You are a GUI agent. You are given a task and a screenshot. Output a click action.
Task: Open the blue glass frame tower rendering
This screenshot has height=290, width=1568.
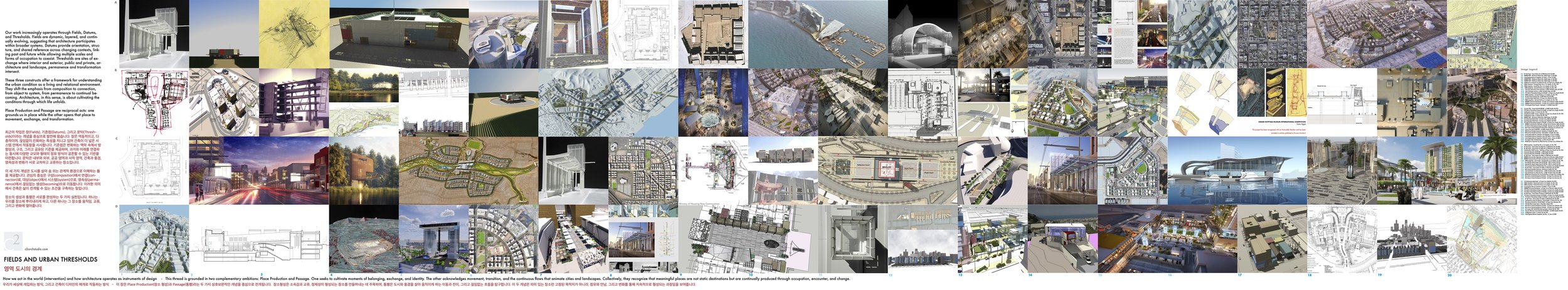coord(433,239)
